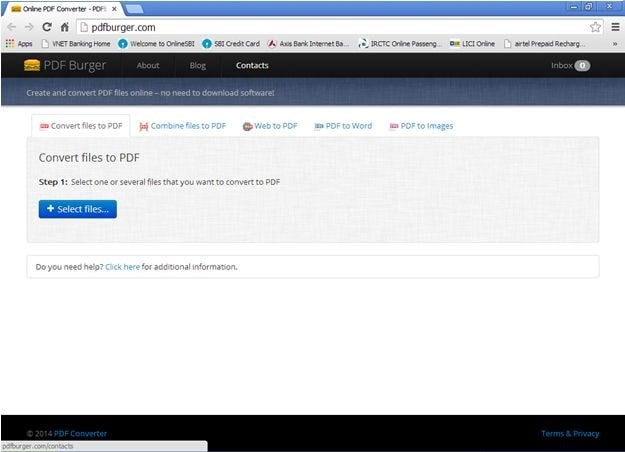Screen dimensions: 625x452
Task: Reload the page with refresh icon
Action: [47, 27]
